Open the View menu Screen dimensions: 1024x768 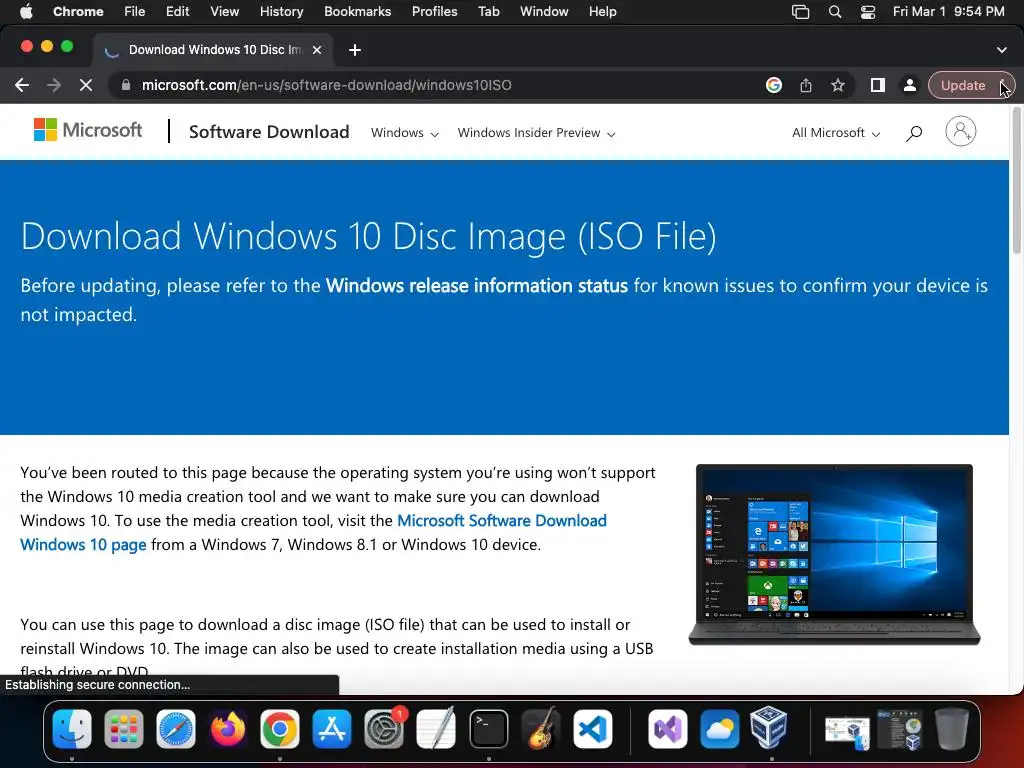coord(224,12)
